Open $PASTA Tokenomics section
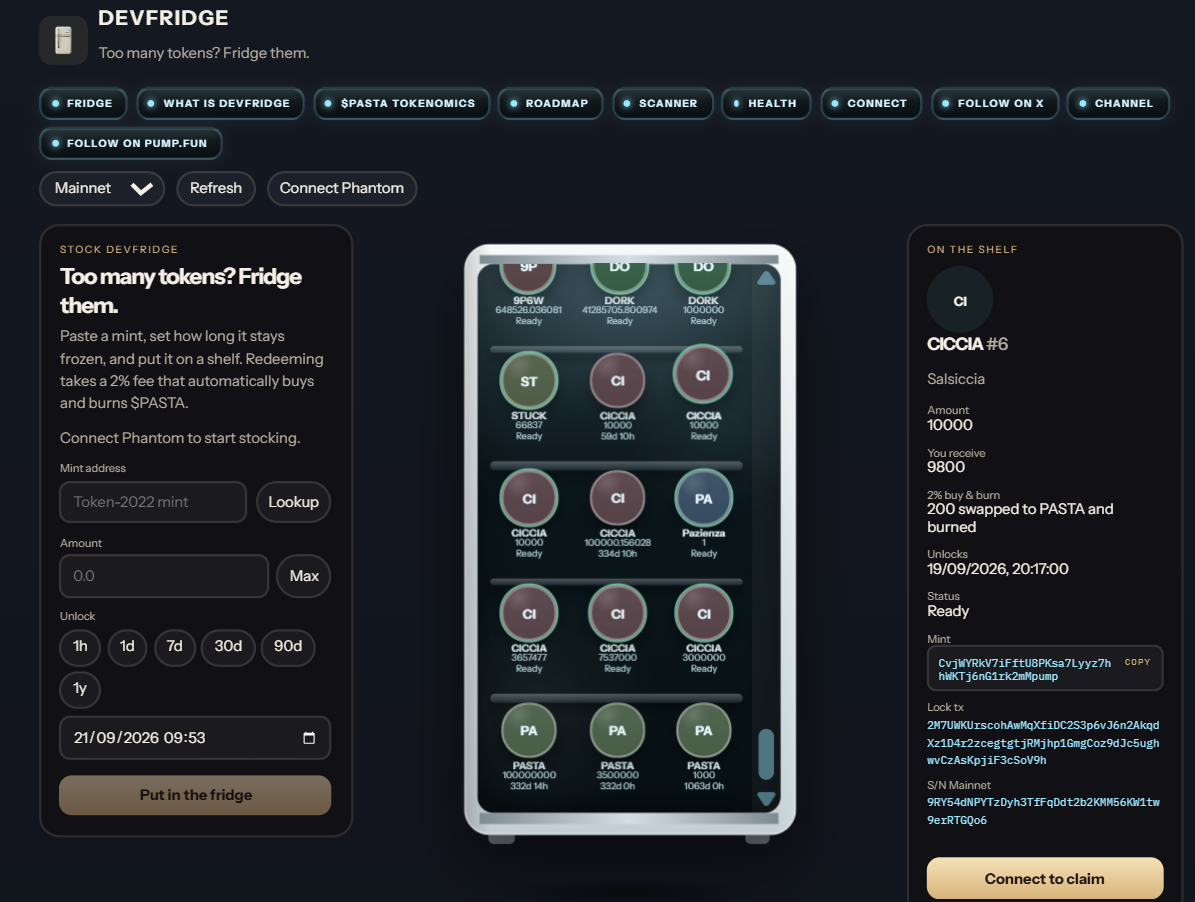This screenshot has height=902, width=1195. tap(401, 104)
